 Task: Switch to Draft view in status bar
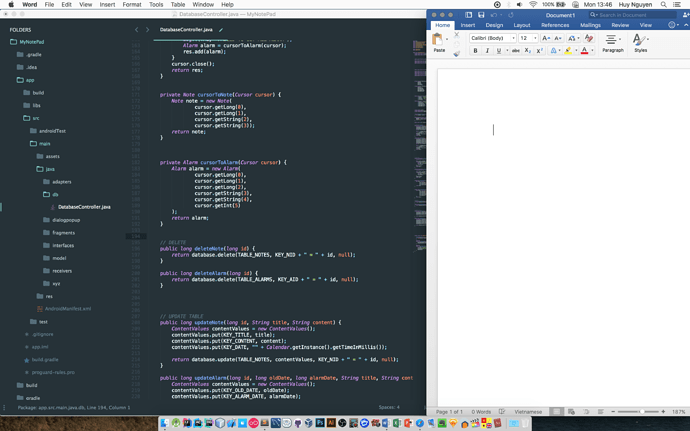(601, 412)
